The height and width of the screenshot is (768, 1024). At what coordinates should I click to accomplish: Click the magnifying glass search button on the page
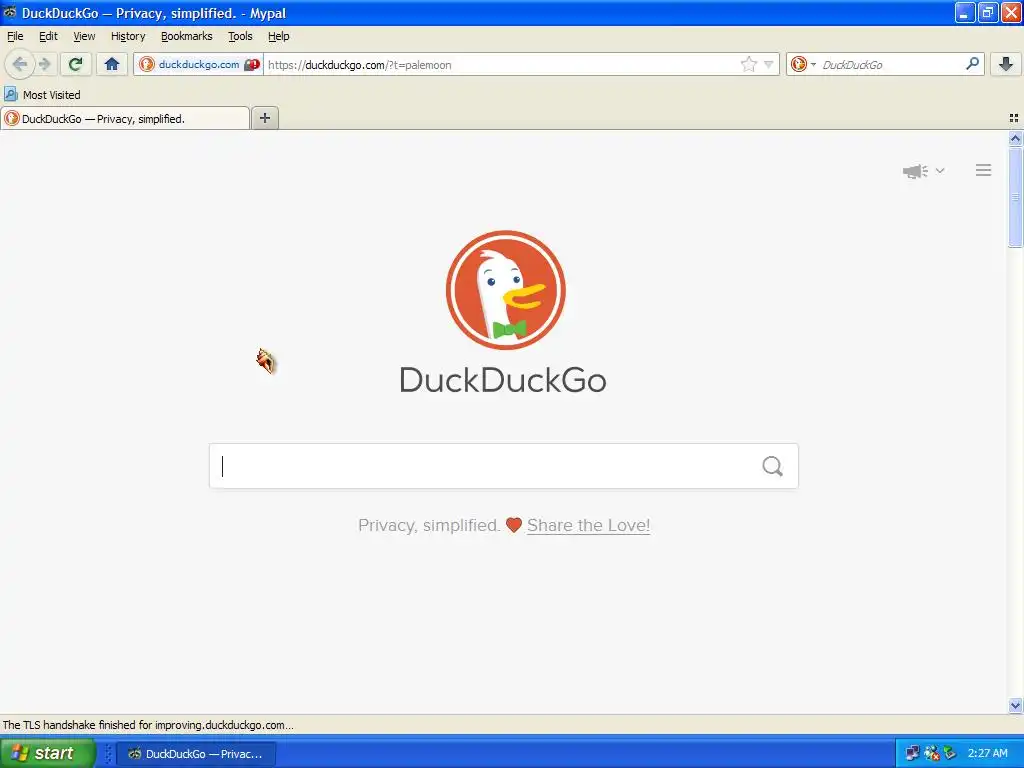[x=773, y=466]
